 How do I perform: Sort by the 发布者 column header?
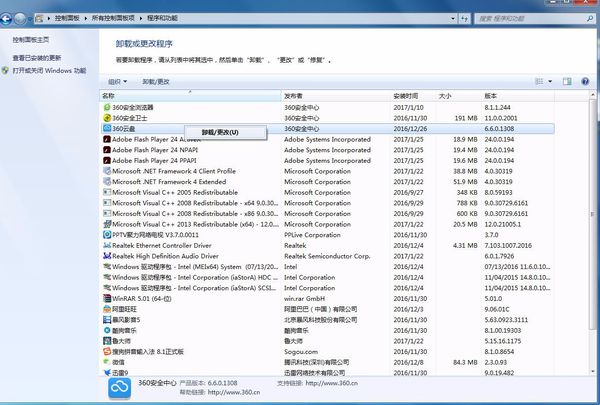point(336,96)
